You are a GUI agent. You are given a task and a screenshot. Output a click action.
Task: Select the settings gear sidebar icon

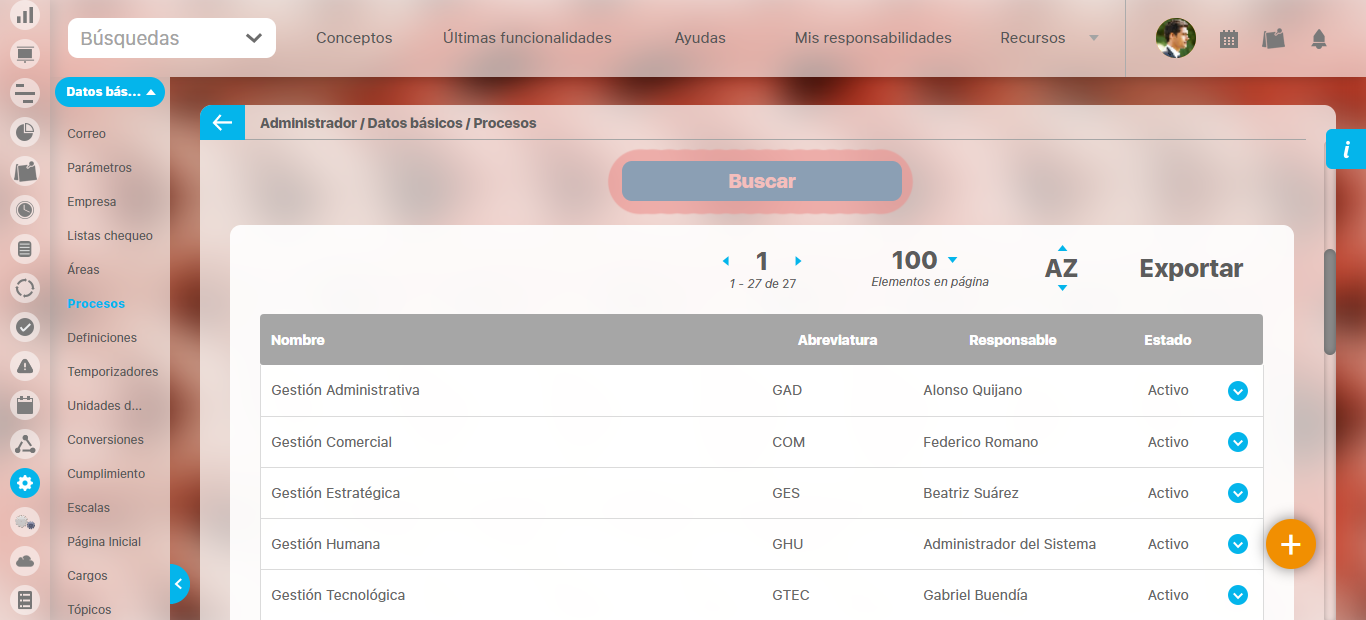click(25, 483)
